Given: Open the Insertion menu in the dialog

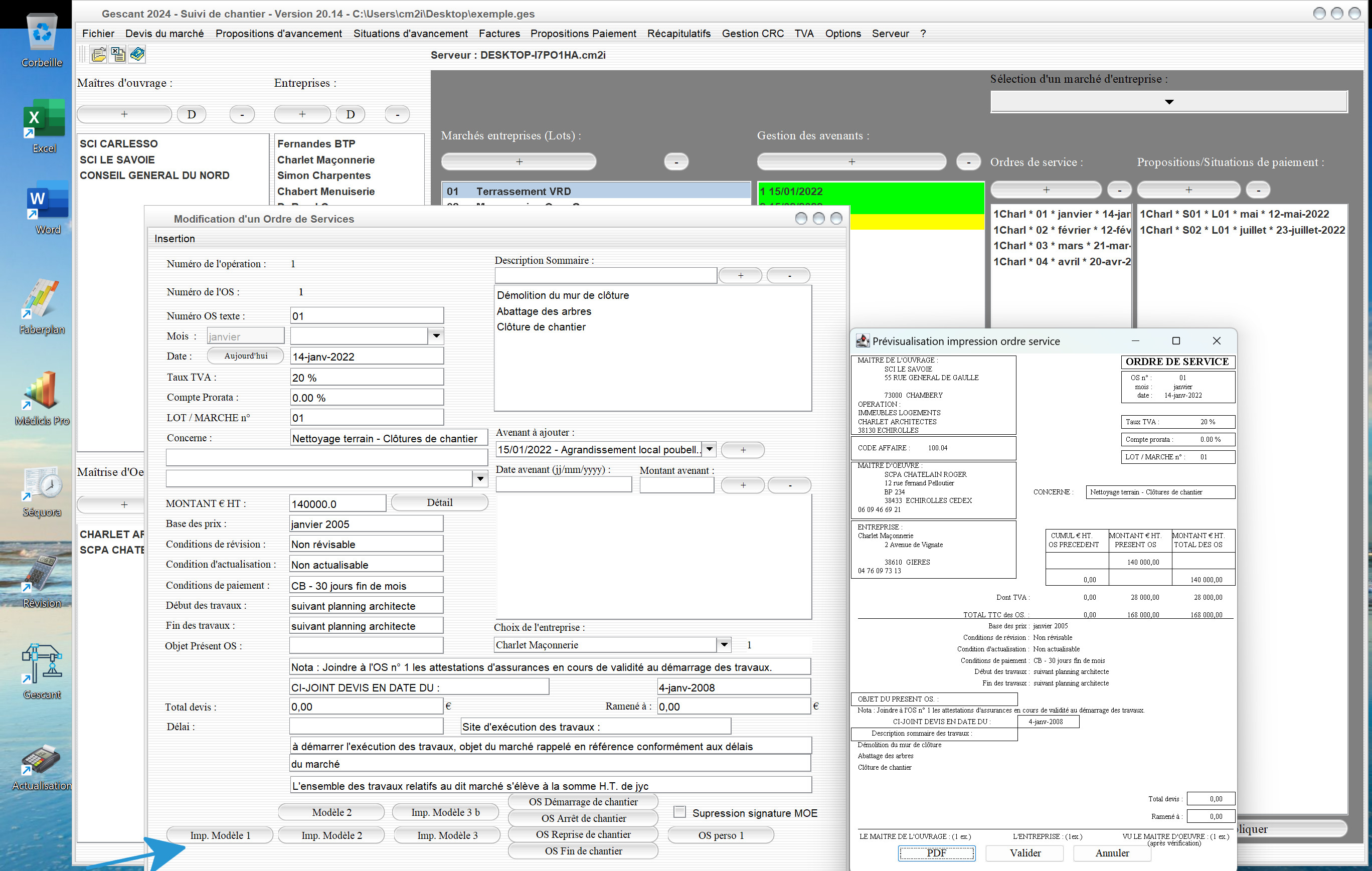Looking at the screenshot, I should (x=175, y=238).
